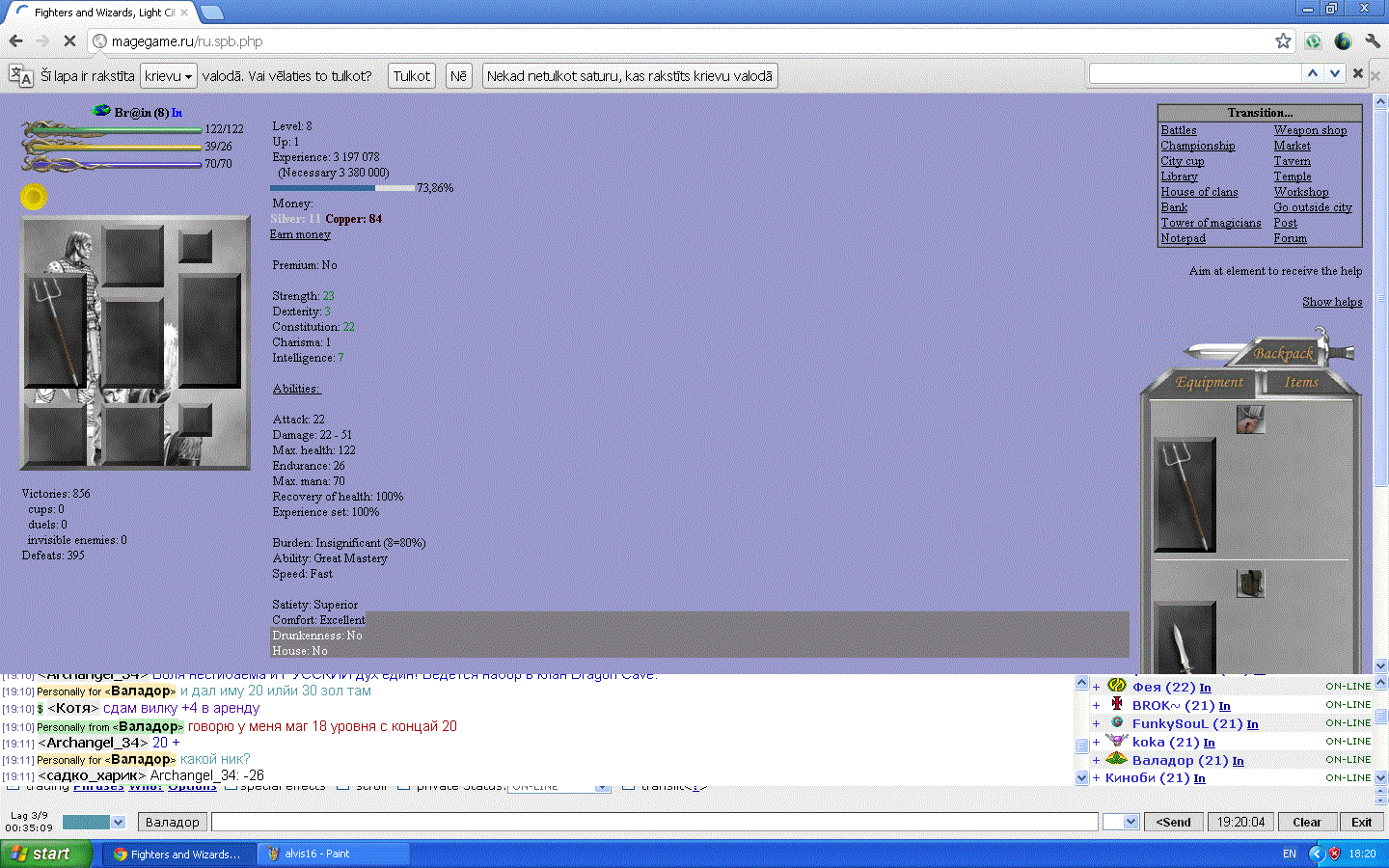The height and width of the screenshot is (868, 1389).
Task: Click the Tulkot translate button
Action: [x=412, y=76]
